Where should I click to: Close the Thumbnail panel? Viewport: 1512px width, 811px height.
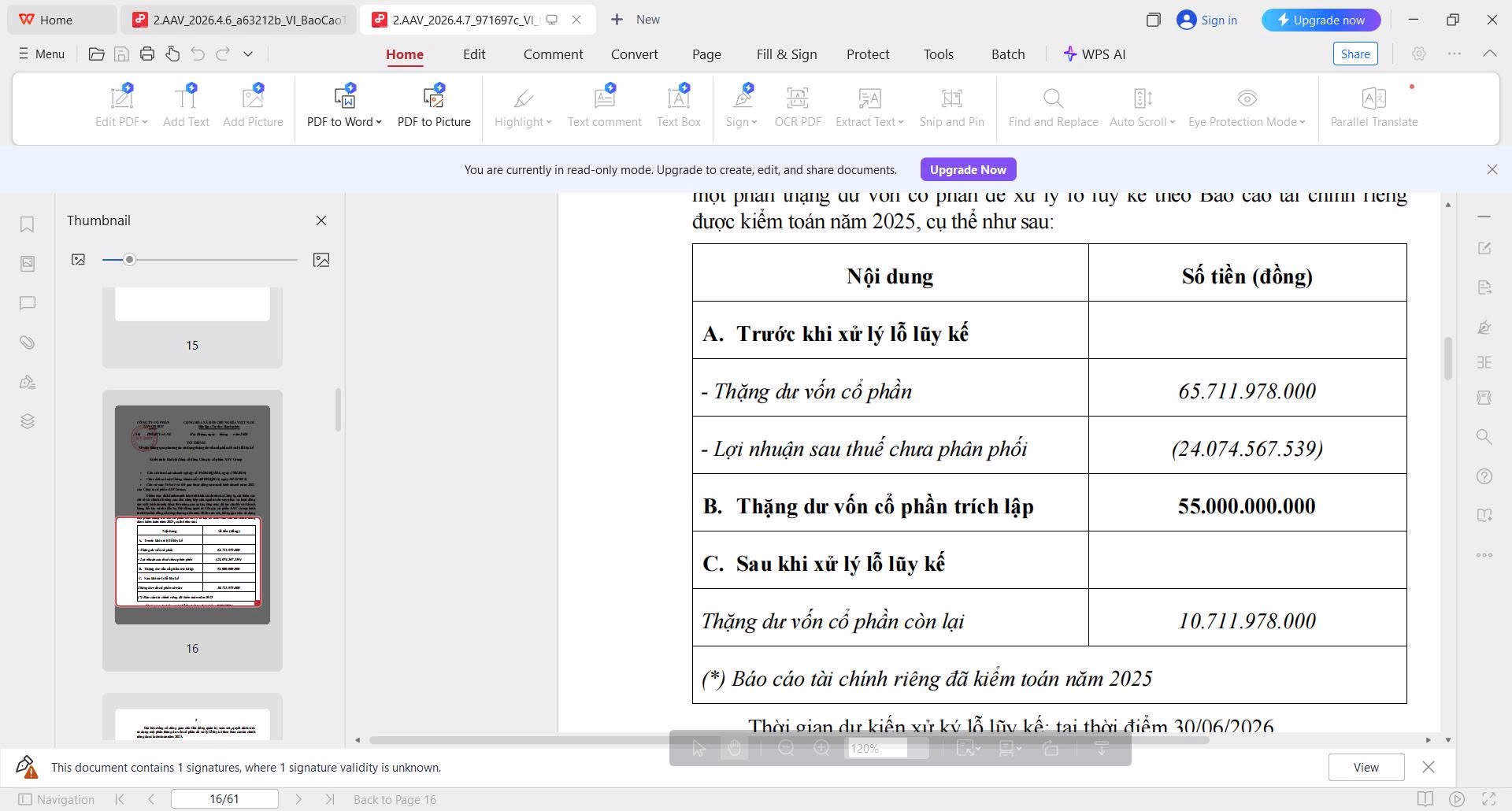(x=321, y=220)
